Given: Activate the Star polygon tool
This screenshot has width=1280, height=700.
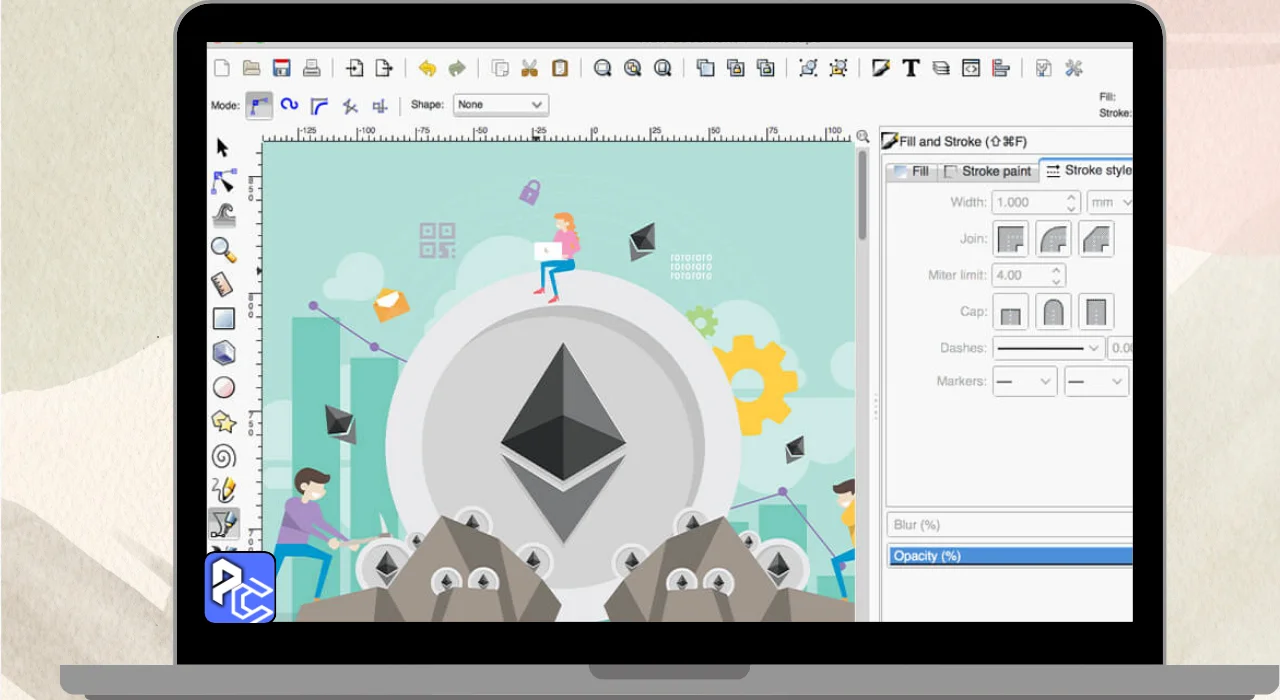Looking at the screenshot, I should [x=223, y=422].
